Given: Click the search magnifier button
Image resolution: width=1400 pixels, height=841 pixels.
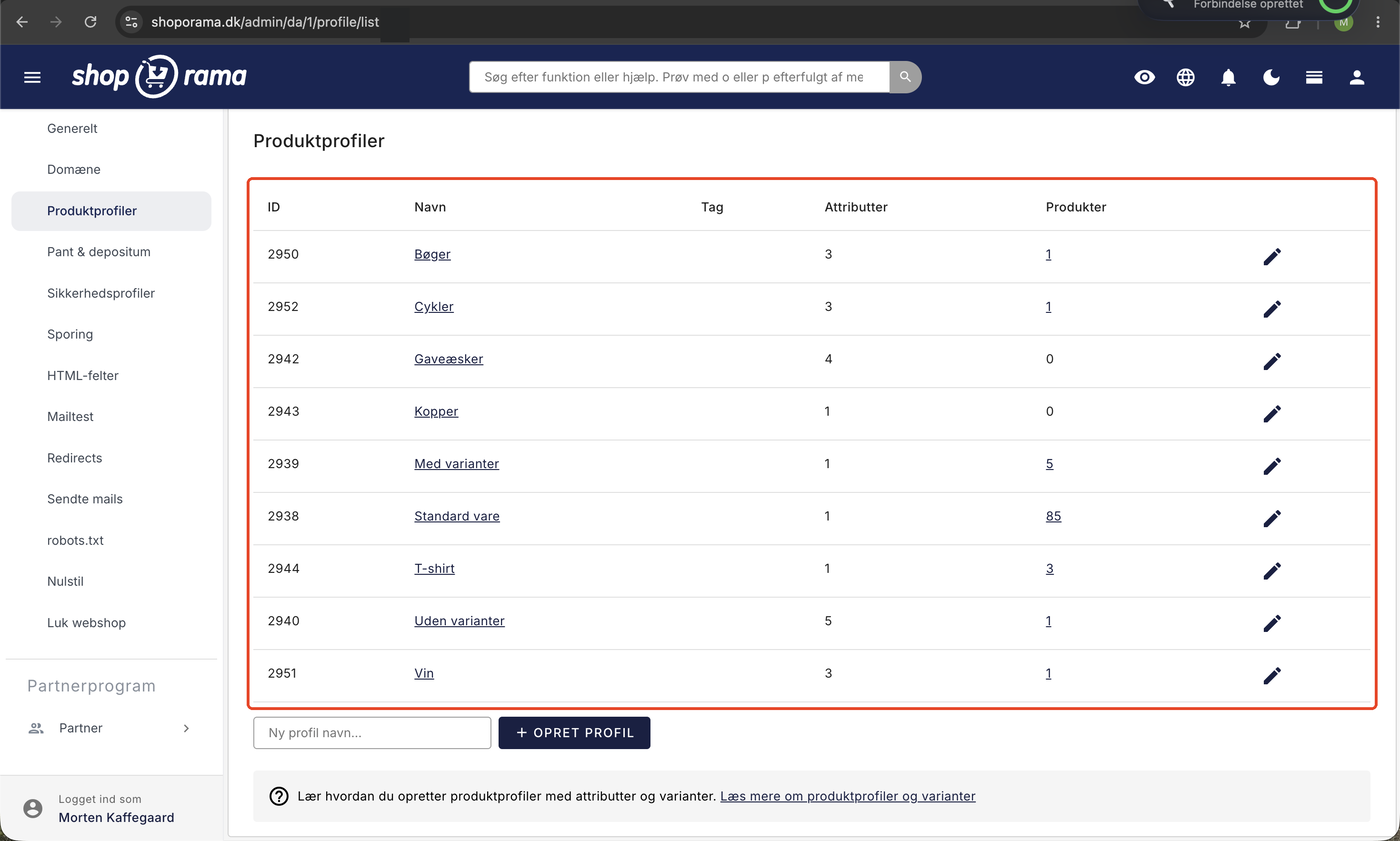Looking at the screenshot, I should click(x=905, y=77).
